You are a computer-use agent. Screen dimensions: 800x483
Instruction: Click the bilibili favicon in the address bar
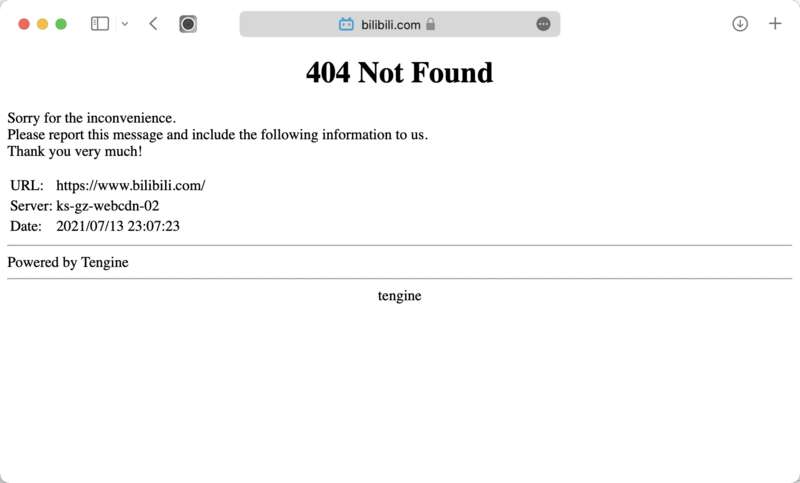point(346,24)
